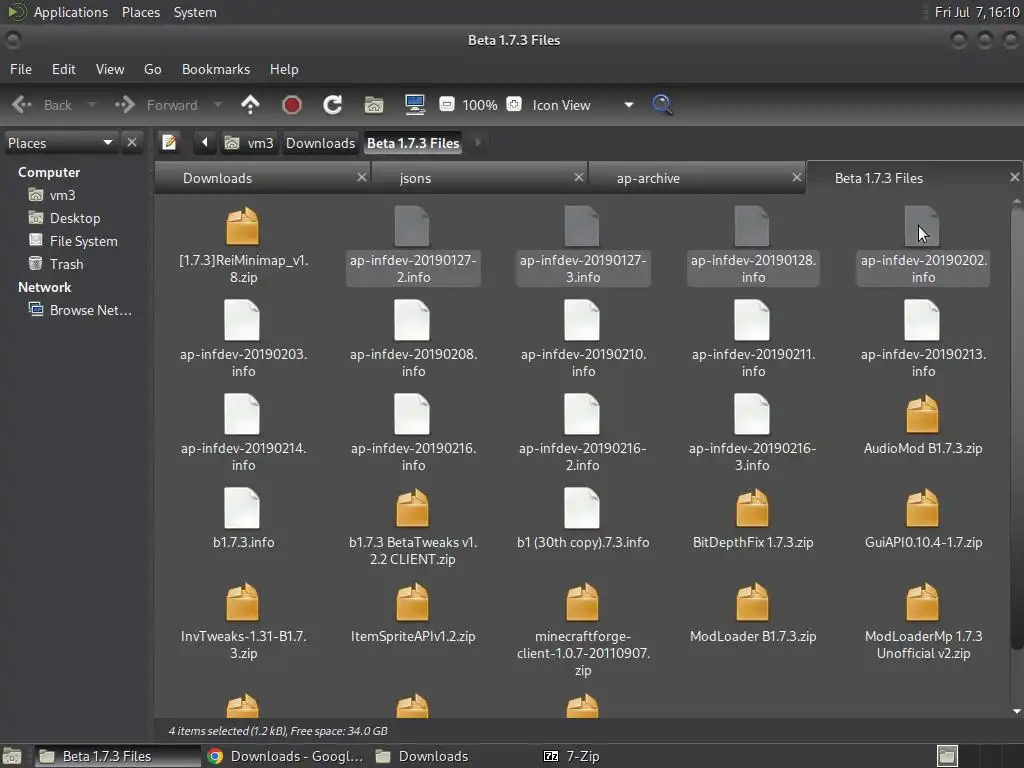The width and height of the screenshot is (1024, 768).
Task: Select the ap-infdev-20190203.info file
Action: [243, 340]
